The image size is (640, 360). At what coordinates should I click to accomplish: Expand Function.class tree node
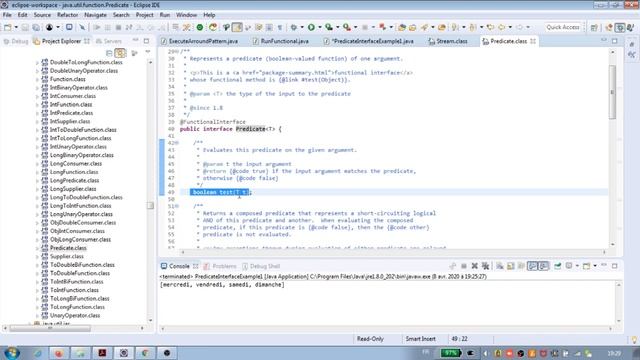point(37,79)
